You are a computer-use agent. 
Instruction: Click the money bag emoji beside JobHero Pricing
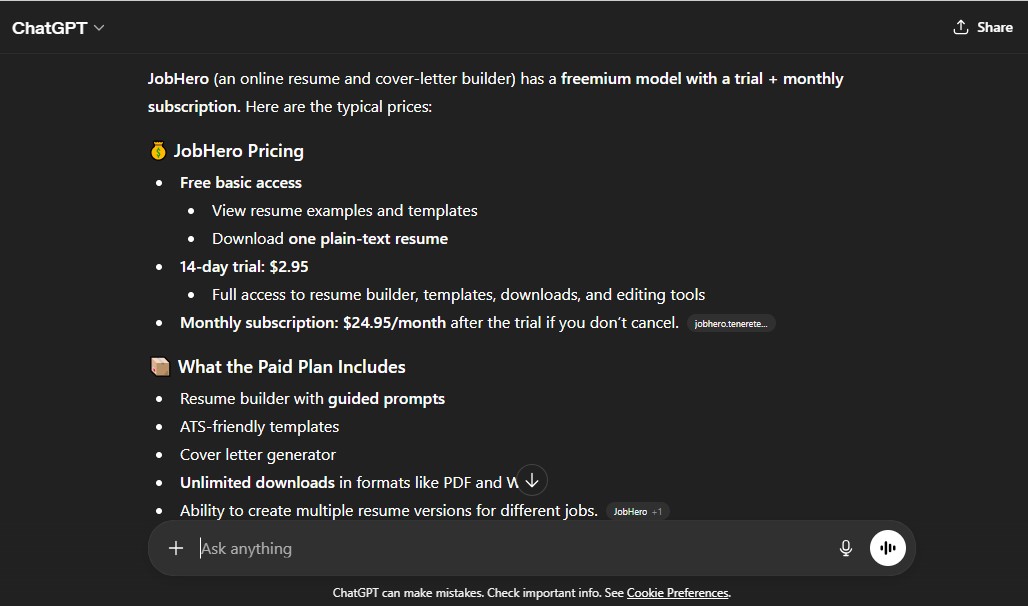(x=159, y=151)
